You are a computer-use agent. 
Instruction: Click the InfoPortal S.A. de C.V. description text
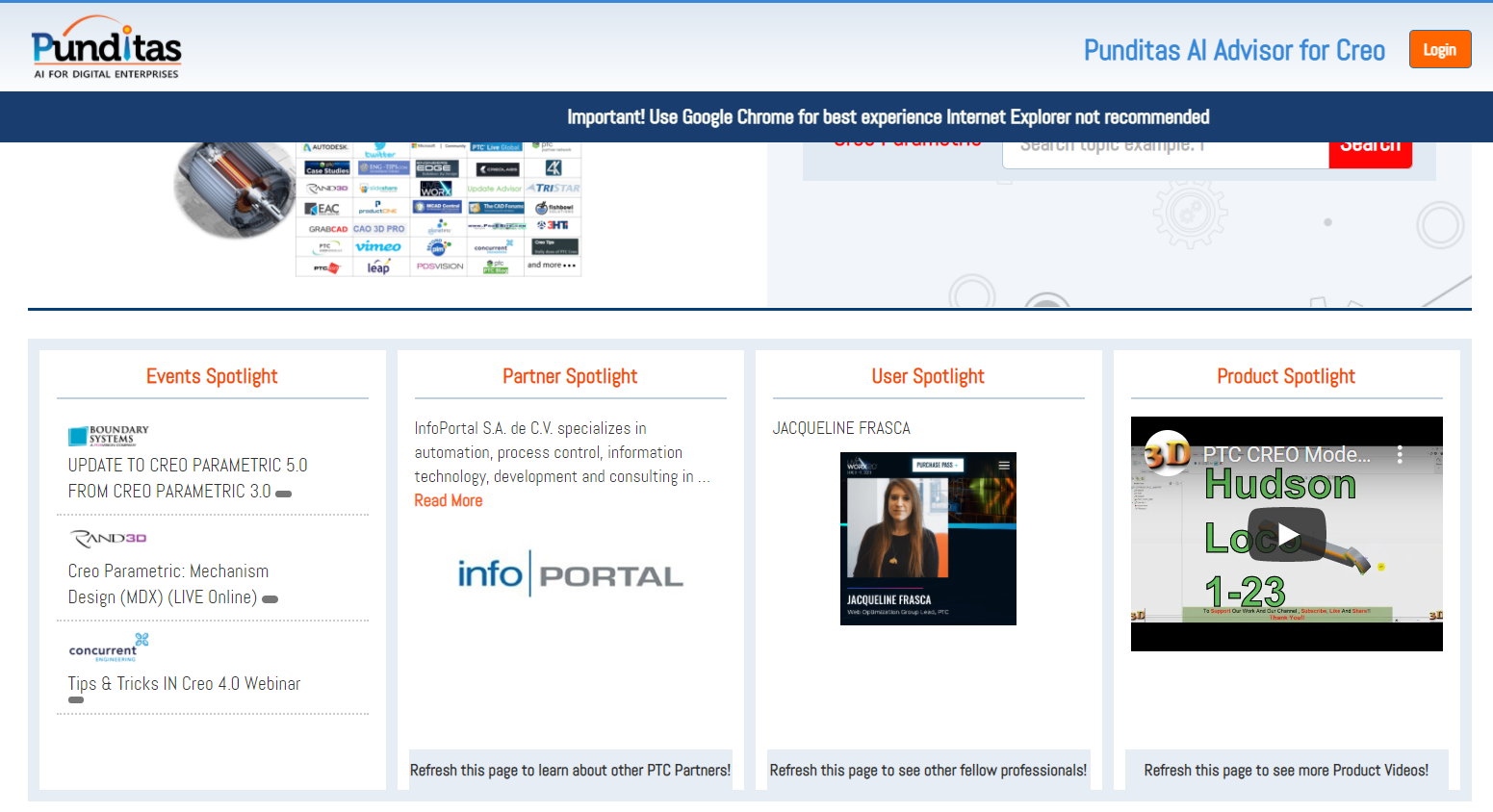(562, 452)
